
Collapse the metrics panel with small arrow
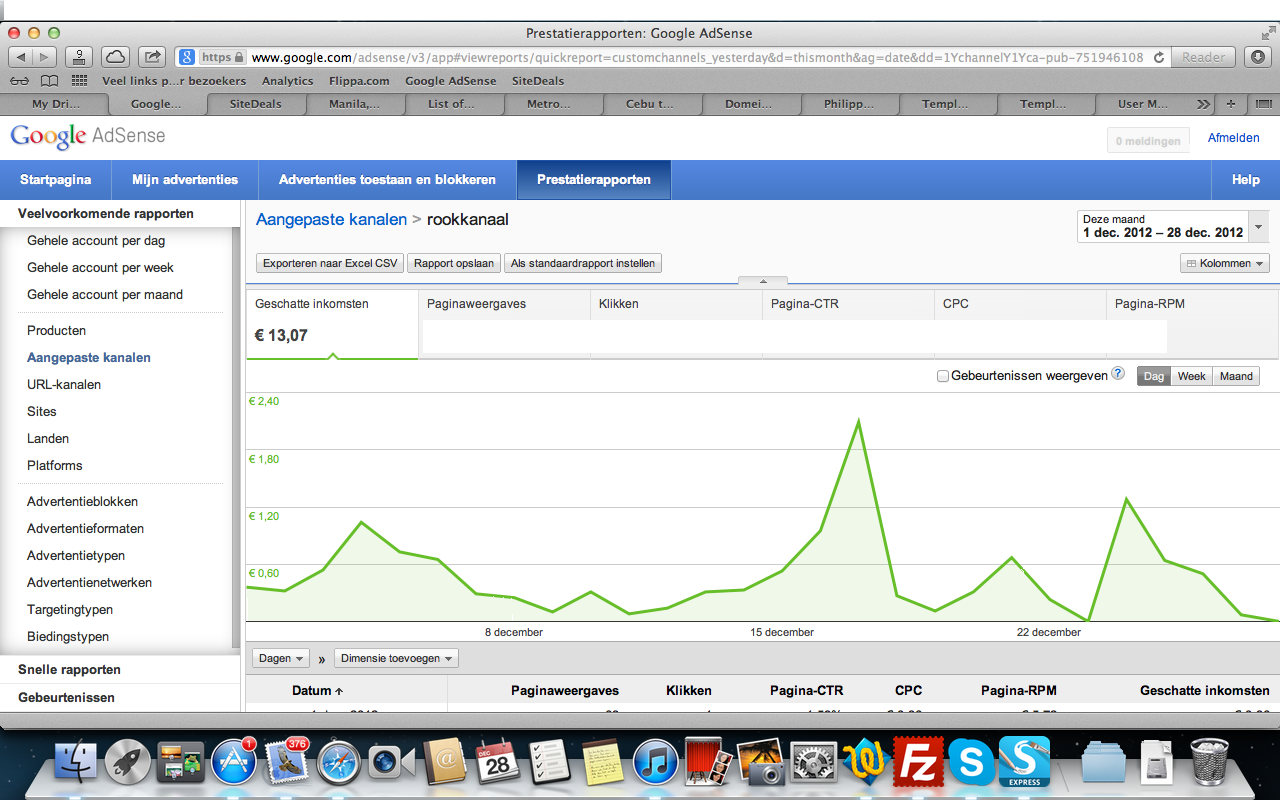(x=762, y=282)
